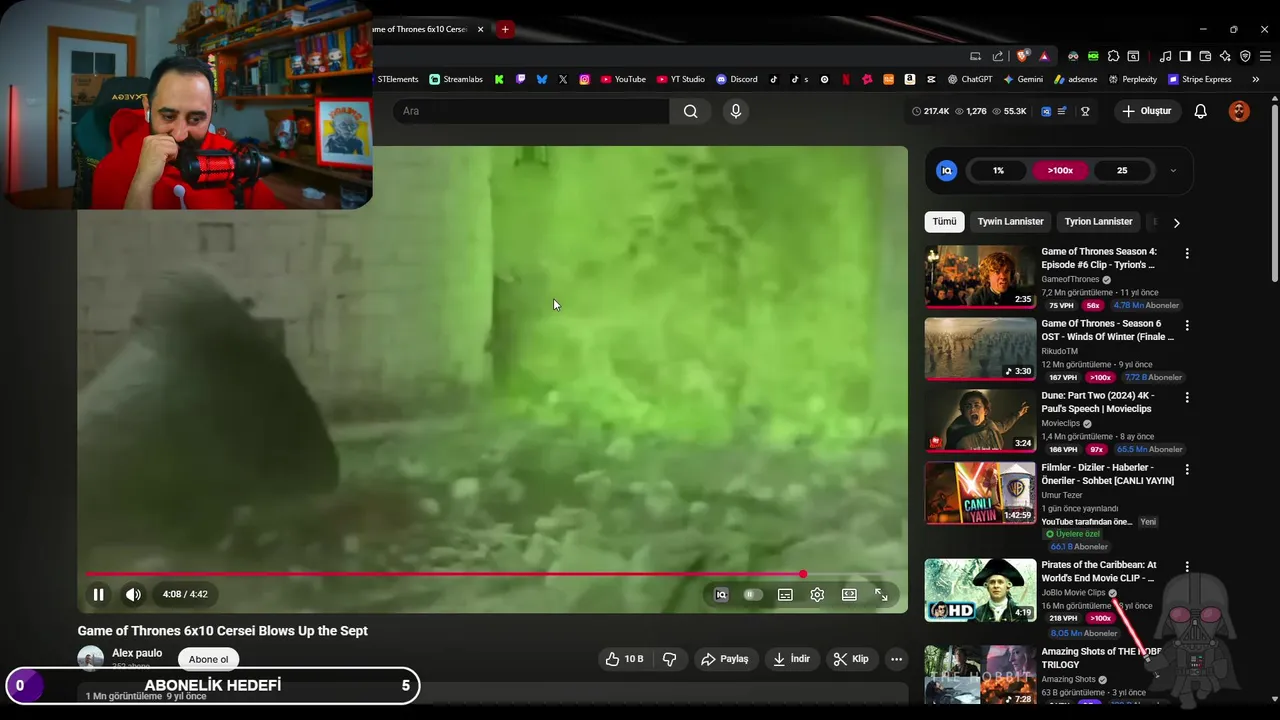Viewport: 1280px width, 720px height.
Task: Open the options menu for the Winds Of Winter OST video
Action: pyautogui.click(x=1187, y=326)
